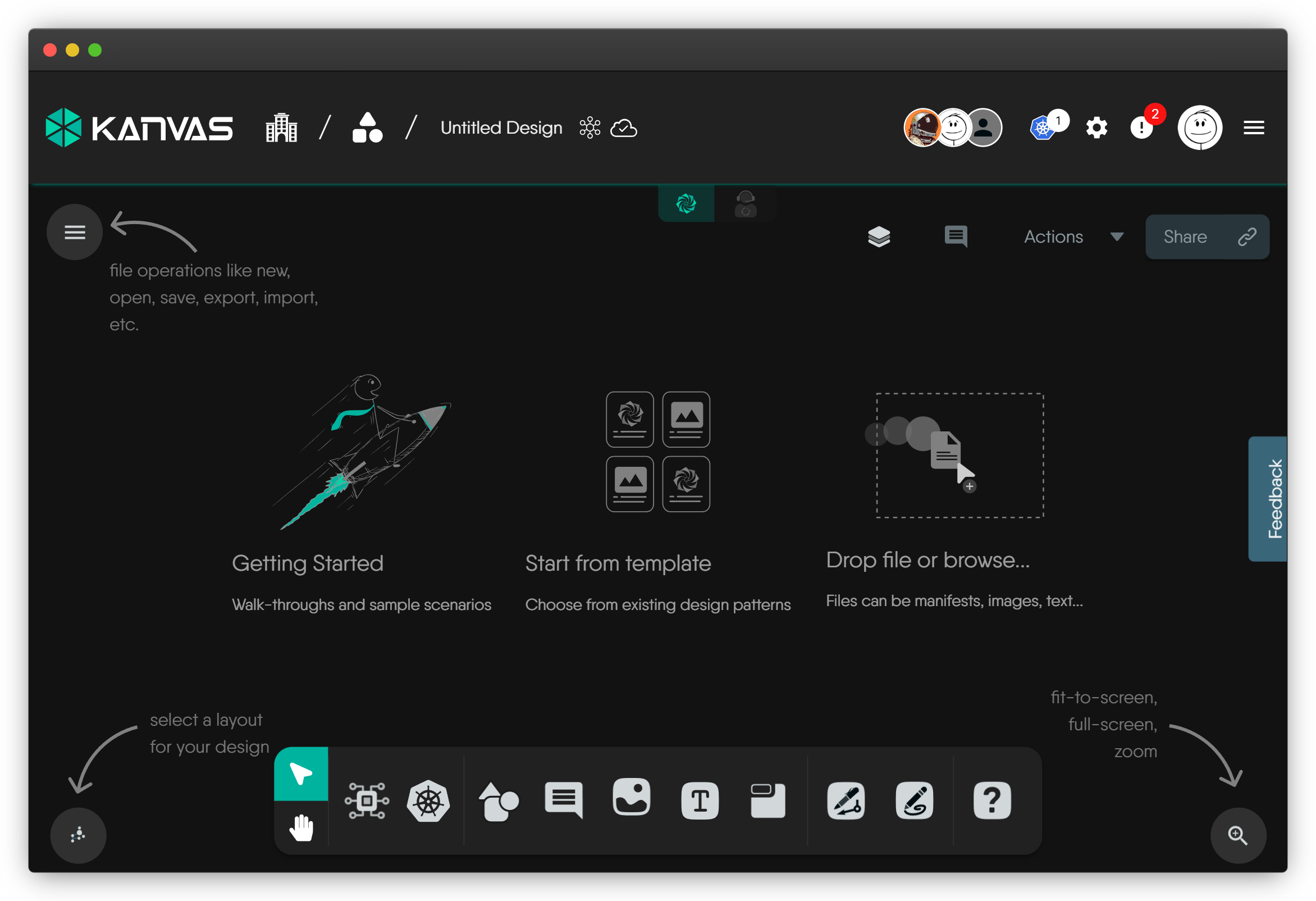Select the shapes tool
Screen dimensions: 1316x901
pyautogui.click(x=499, y=800)
